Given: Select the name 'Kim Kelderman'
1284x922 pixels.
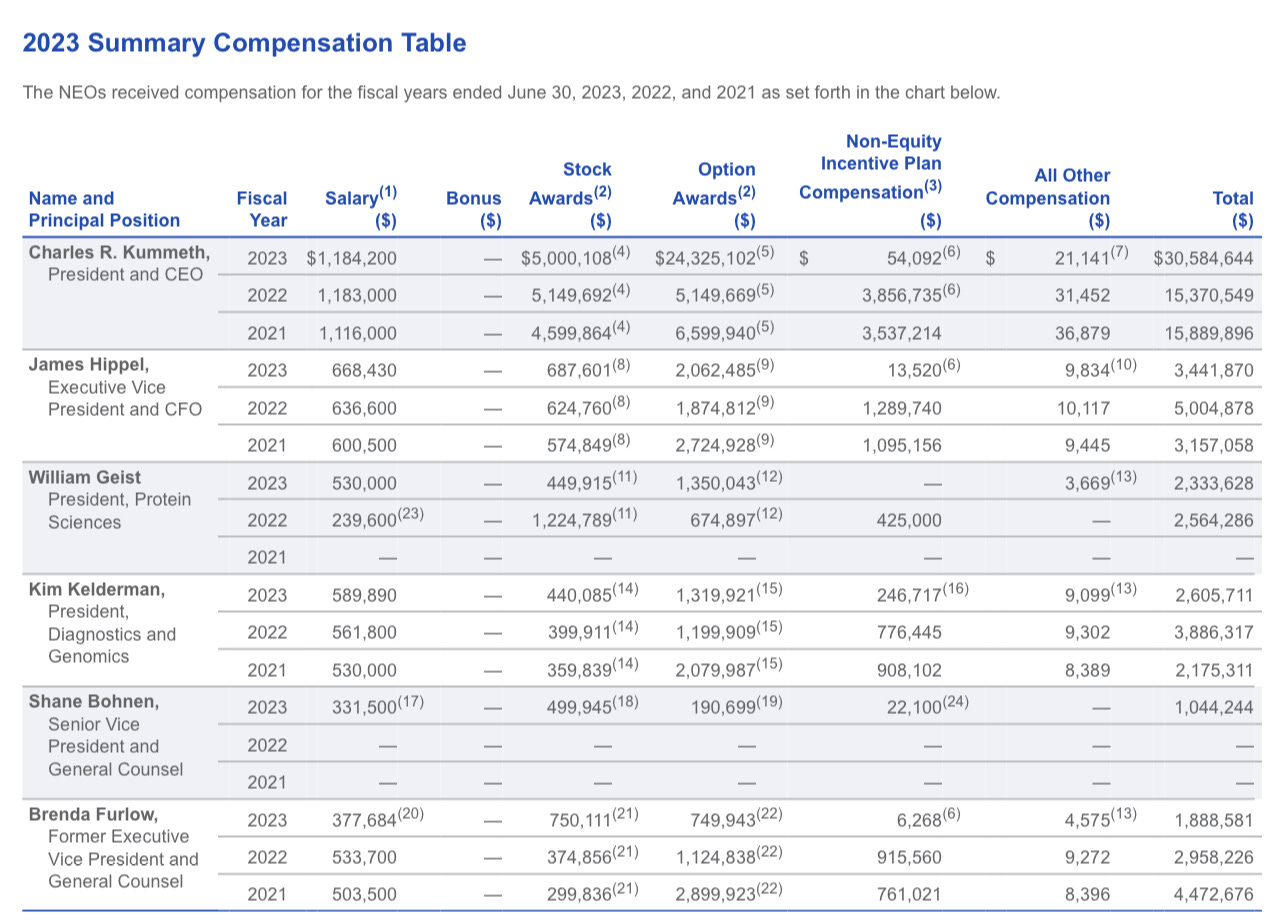Looking at the screenshot, I should point(95,589).
